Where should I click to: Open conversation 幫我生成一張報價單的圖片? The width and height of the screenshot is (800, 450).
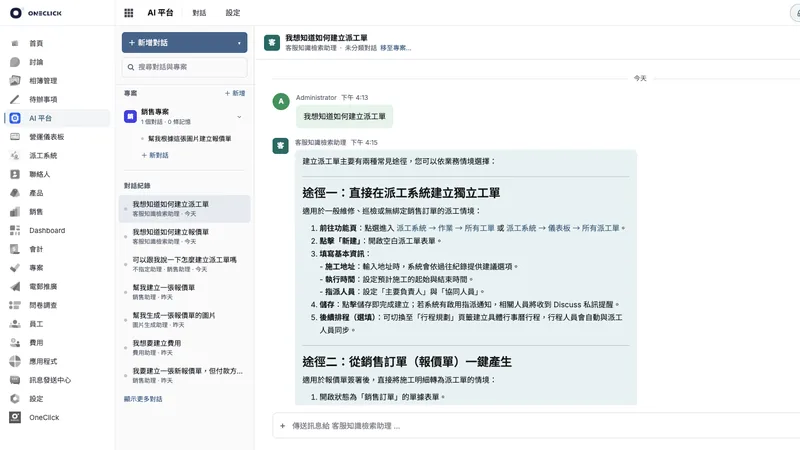tap(185, 320)
